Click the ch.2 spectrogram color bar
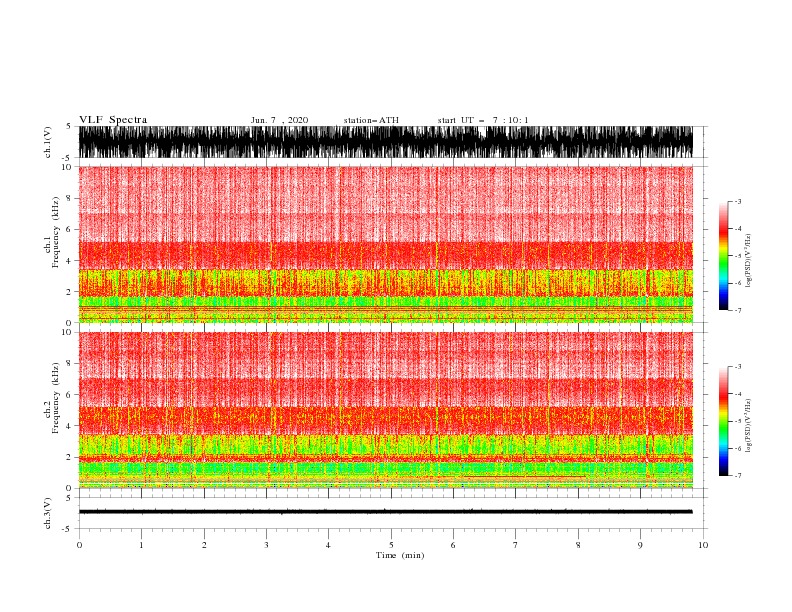The height and width of the screenshot is (612, 792). [724, 421]
